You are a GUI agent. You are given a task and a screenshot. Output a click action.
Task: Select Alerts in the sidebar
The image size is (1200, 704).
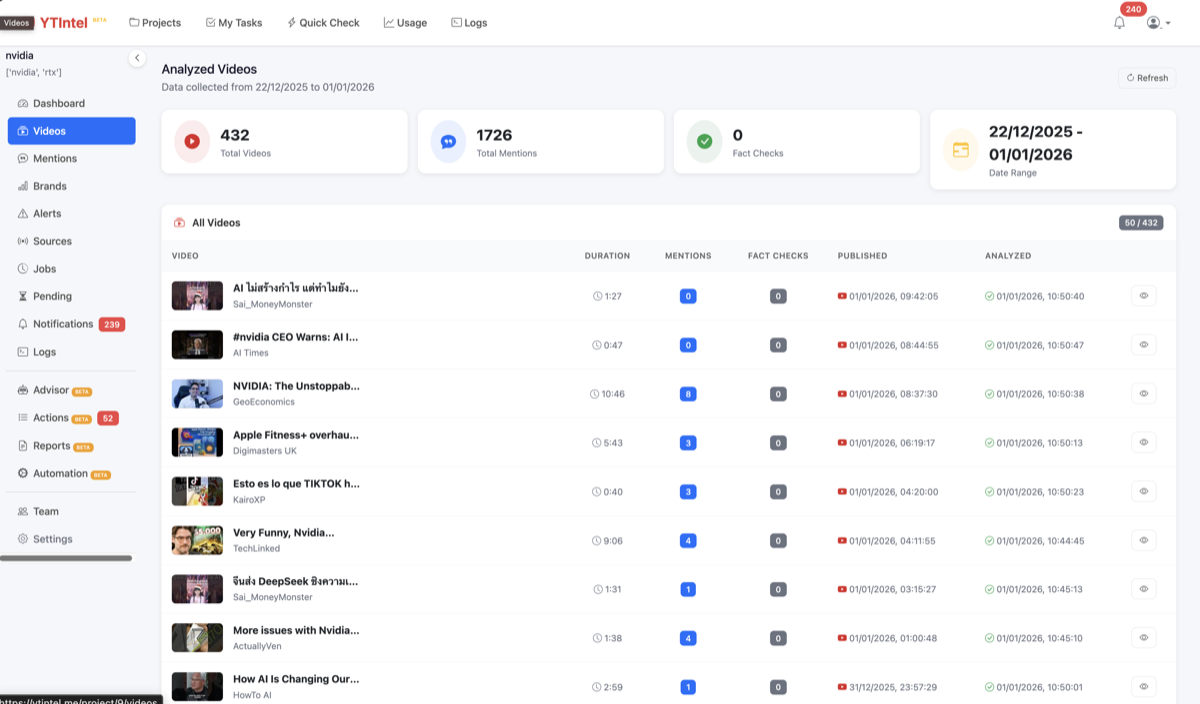pyautogui.click(x=46, y=213)
